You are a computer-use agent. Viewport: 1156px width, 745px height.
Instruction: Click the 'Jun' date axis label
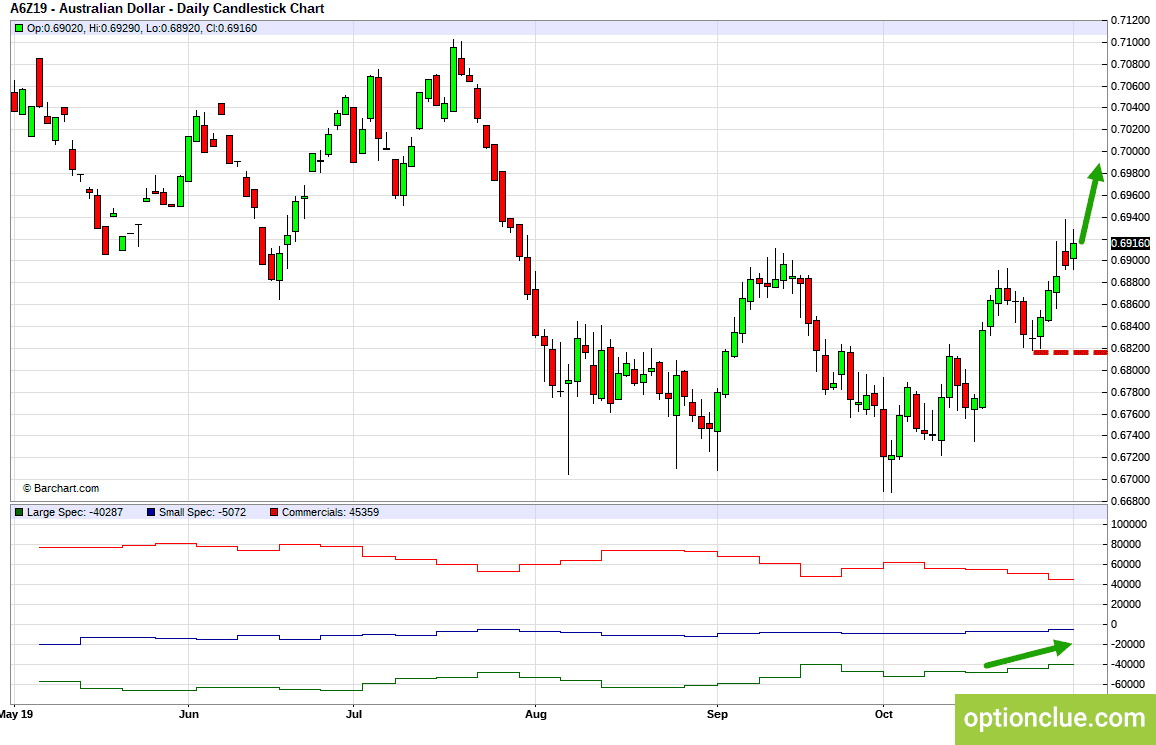coord(189,714)
